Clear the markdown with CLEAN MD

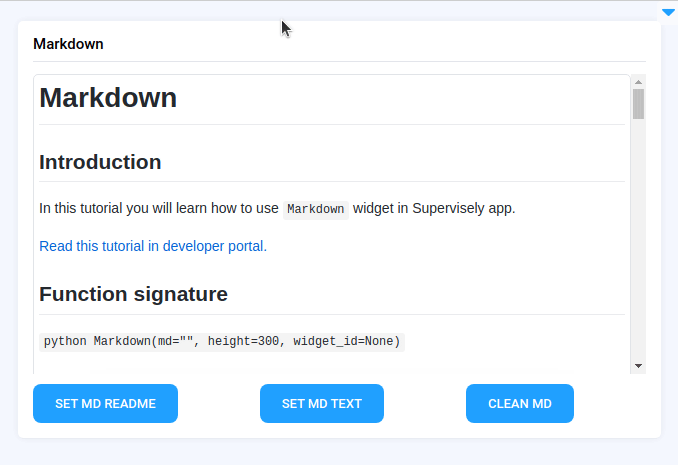[519, 404]
